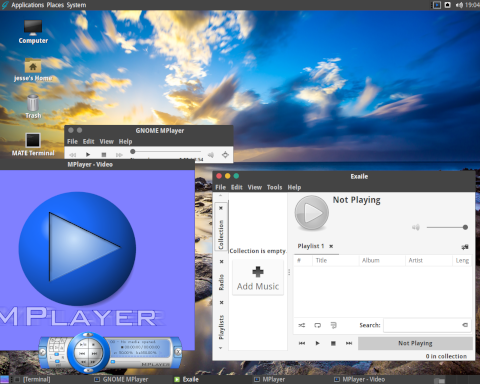Click the volume speaker icon in GNOME MPlayer

[x=211, y=155]
